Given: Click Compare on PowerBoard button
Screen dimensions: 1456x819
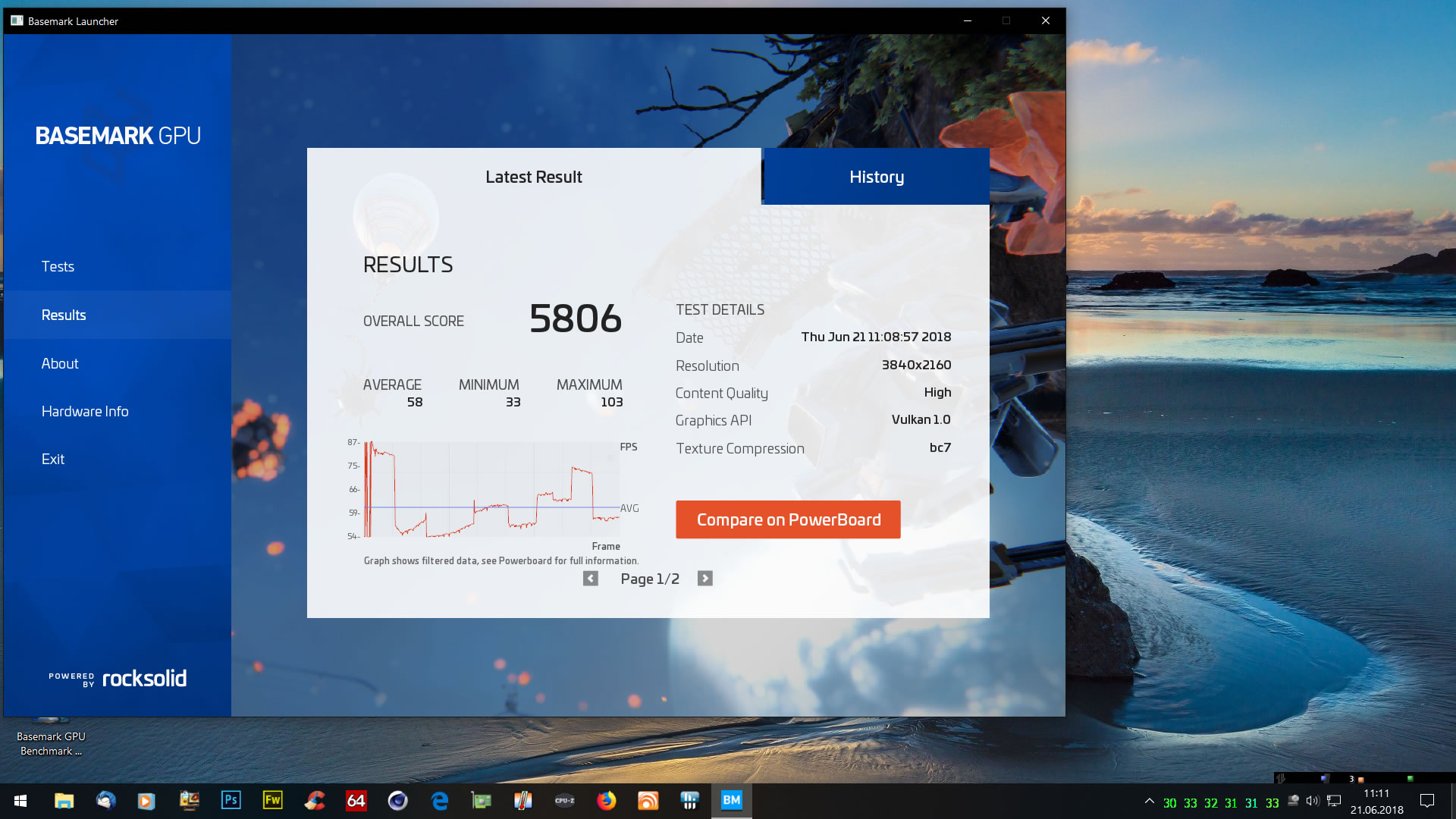Looking at the screenshot, I should click(x=788, y=519).
